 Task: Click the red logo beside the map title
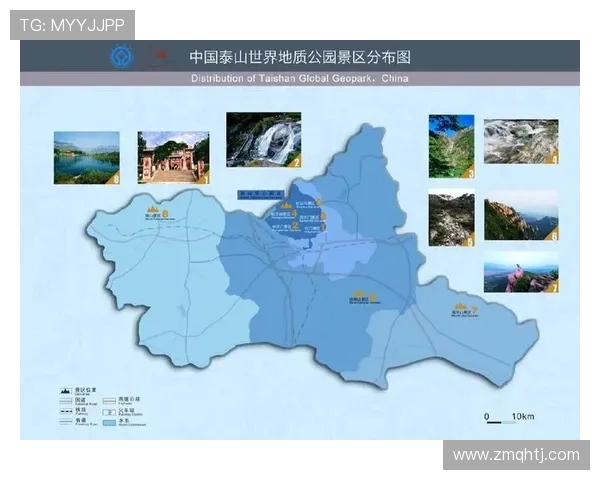point(160,56)
